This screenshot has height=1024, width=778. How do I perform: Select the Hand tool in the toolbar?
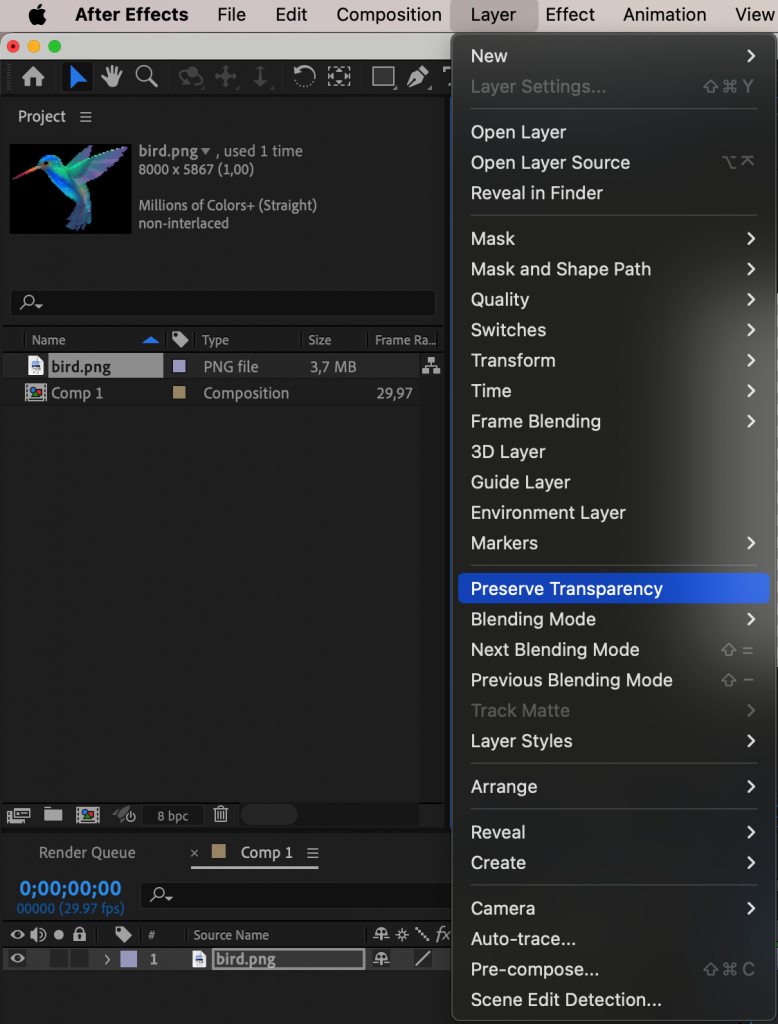point(111,76)
